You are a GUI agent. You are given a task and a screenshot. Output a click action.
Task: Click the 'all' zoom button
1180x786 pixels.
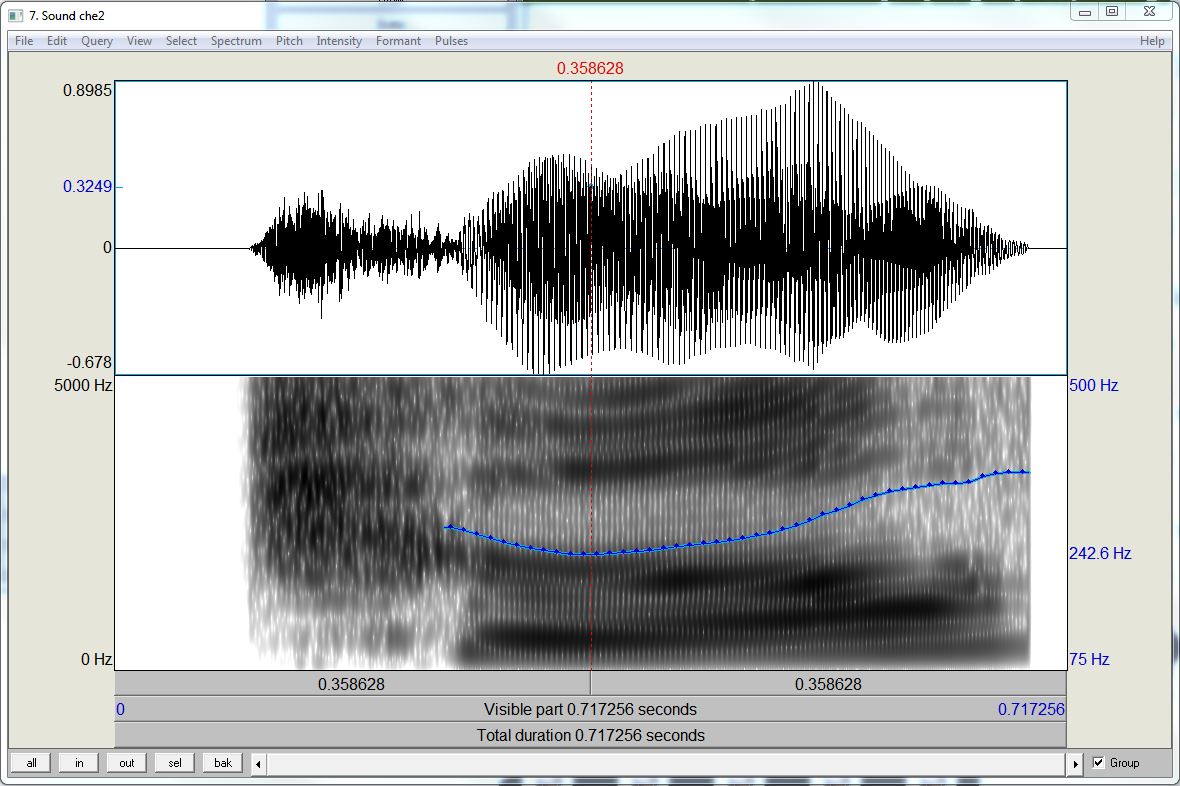coord(31,763)
